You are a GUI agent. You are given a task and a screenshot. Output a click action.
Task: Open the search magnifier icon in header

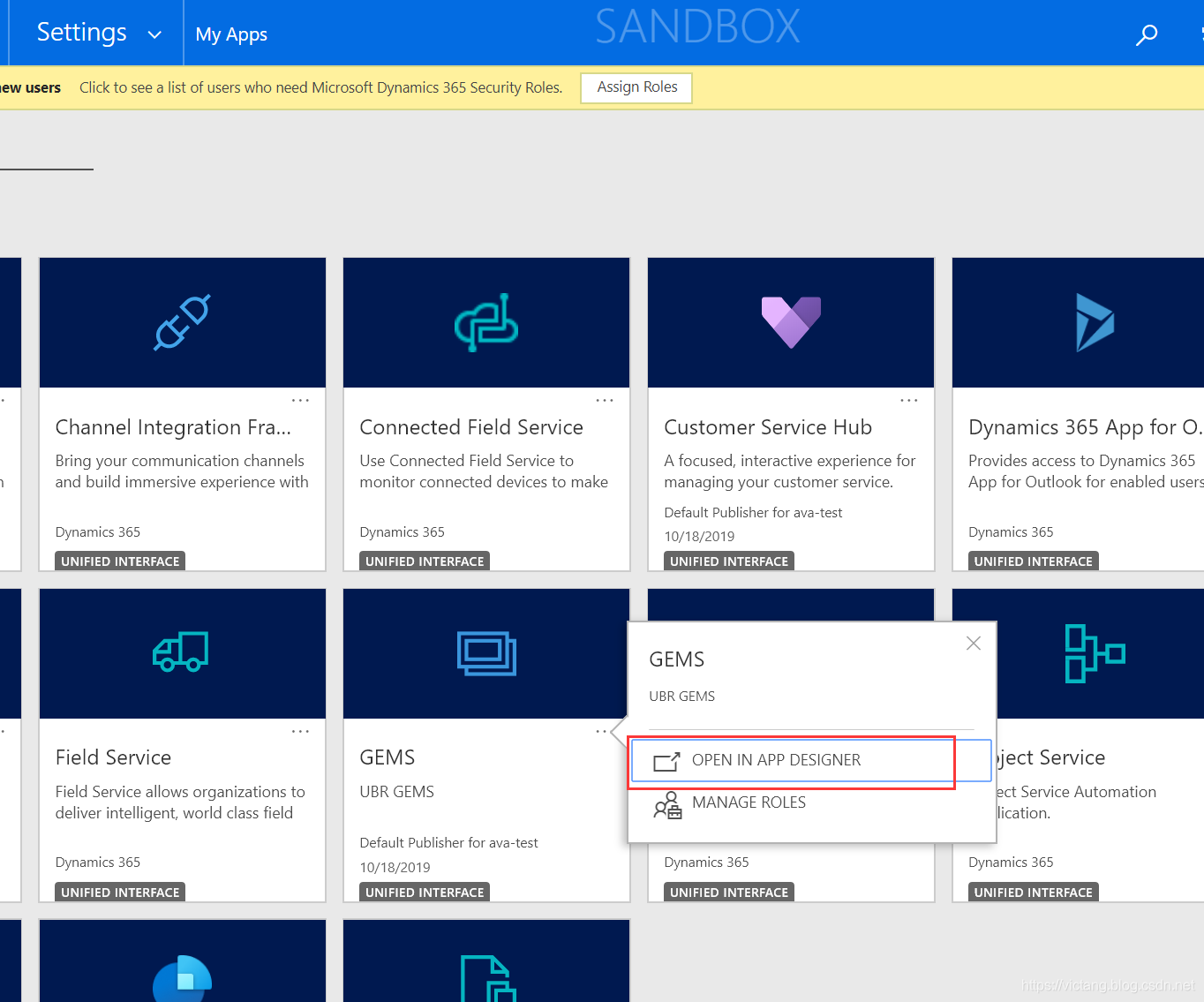pyautogui.click(x=1147, y=34)
